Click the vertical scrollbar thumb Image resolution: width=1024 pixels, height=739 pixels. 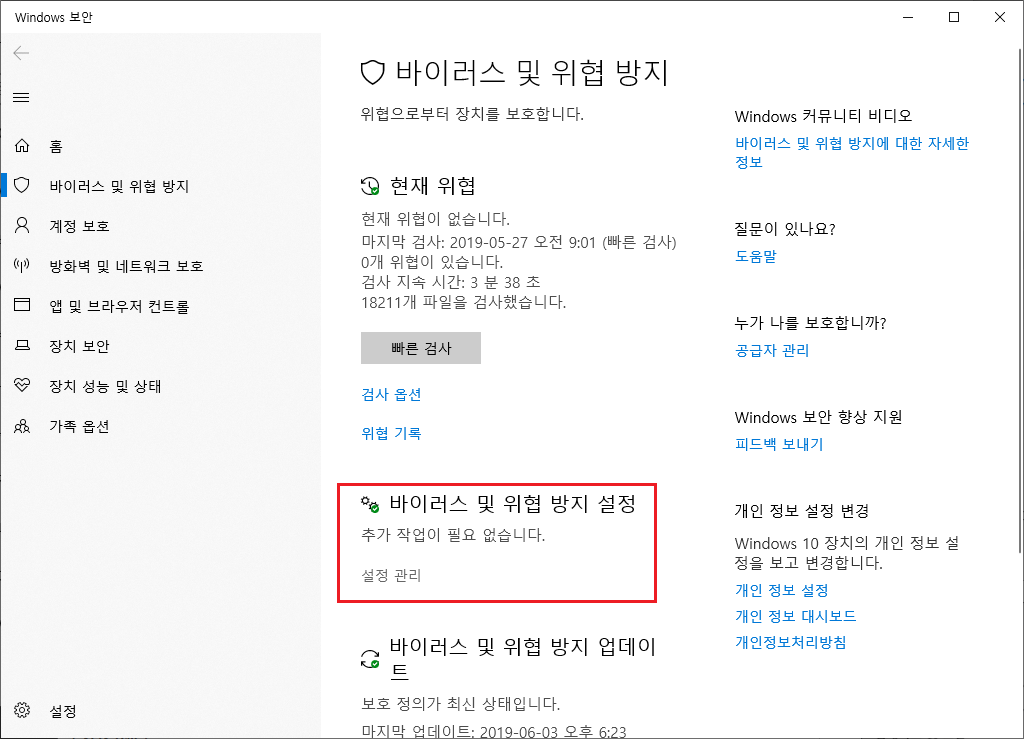1020,300
